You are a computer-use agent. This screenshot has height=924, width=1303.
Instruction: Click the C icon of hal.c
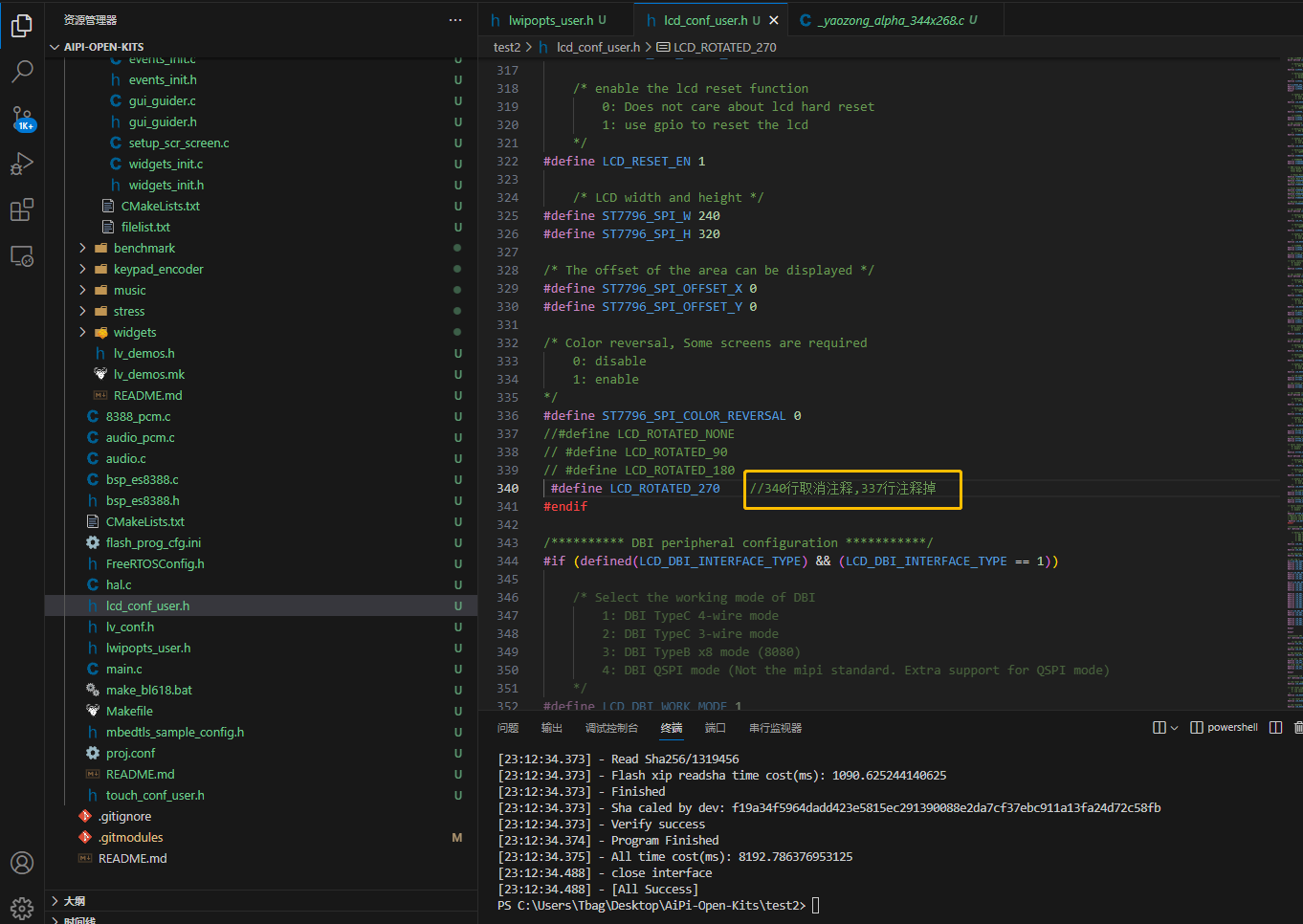(93, 584)
